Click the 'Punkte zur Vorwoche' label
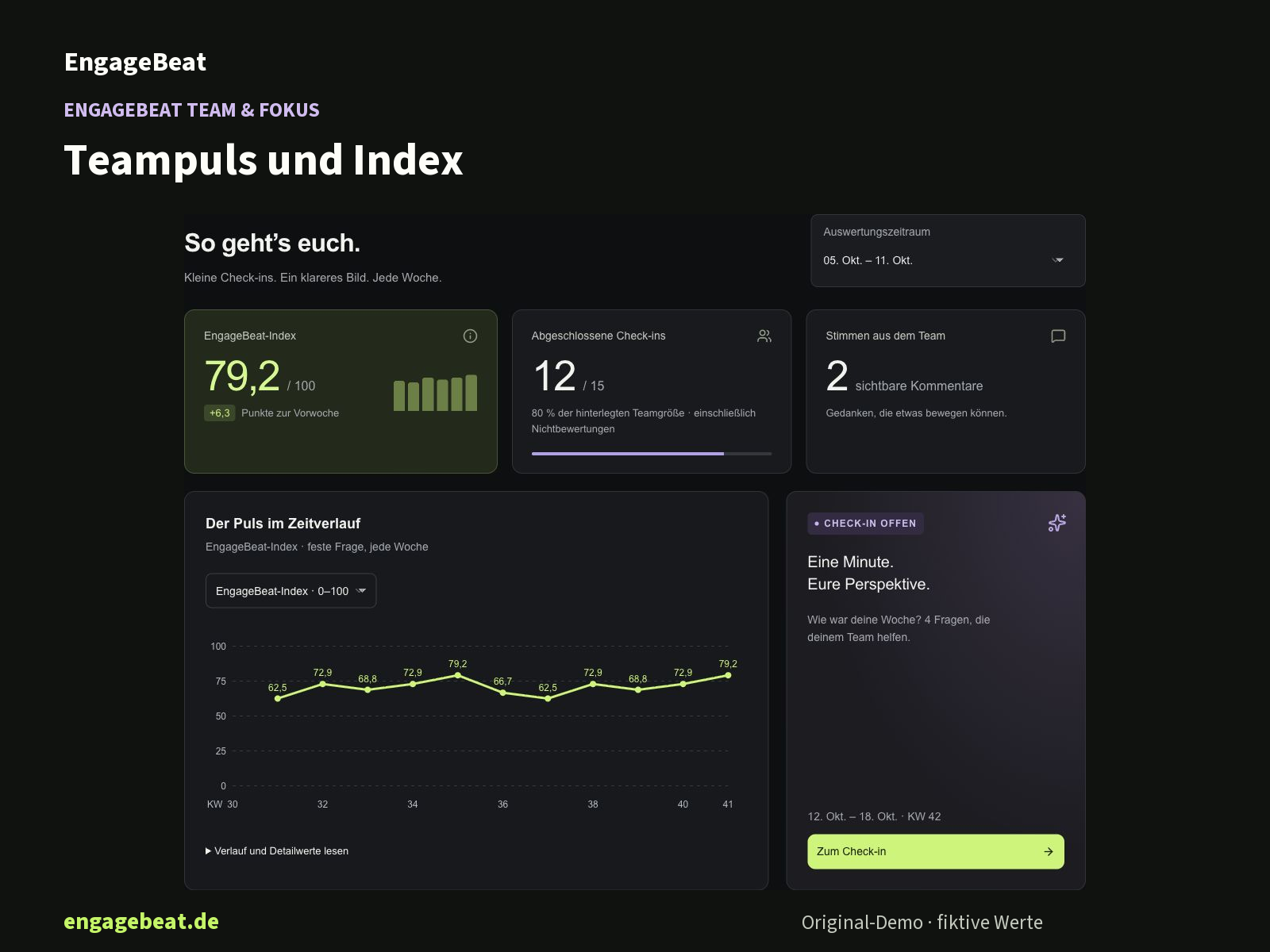Screen dimensions: 1270x952 290,413
